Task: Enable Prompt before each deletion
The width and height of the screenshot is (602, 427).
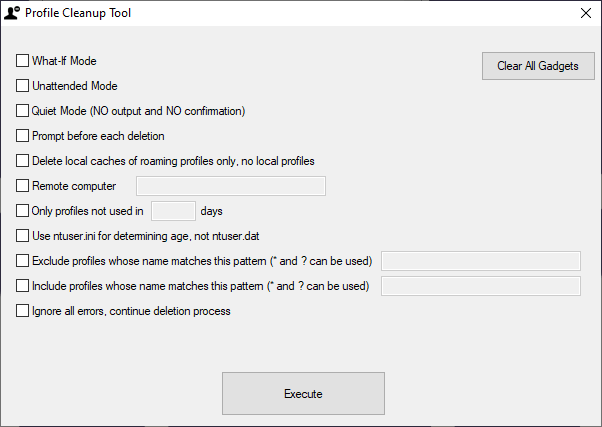Action: 23,136
